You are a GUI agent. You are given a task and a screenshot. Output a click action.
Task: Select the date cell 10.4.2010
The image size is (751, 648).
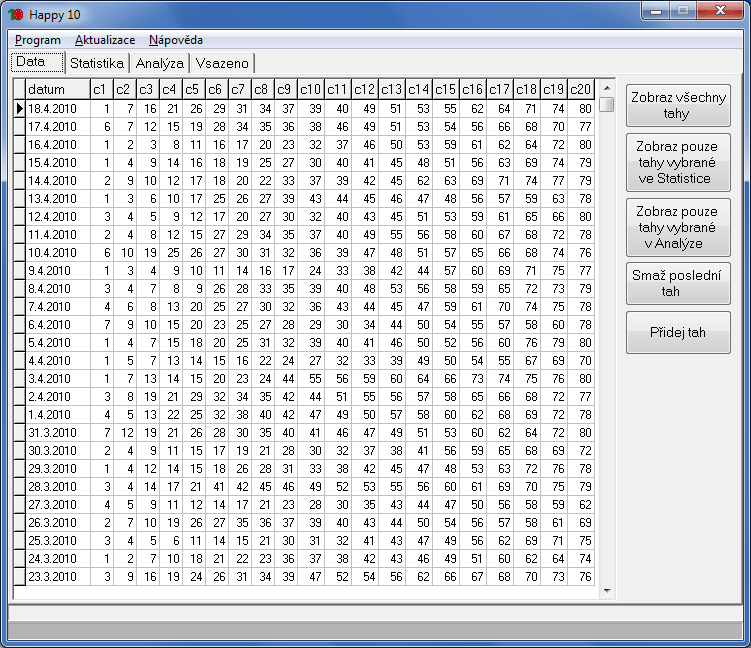click(x=58, y=253)
